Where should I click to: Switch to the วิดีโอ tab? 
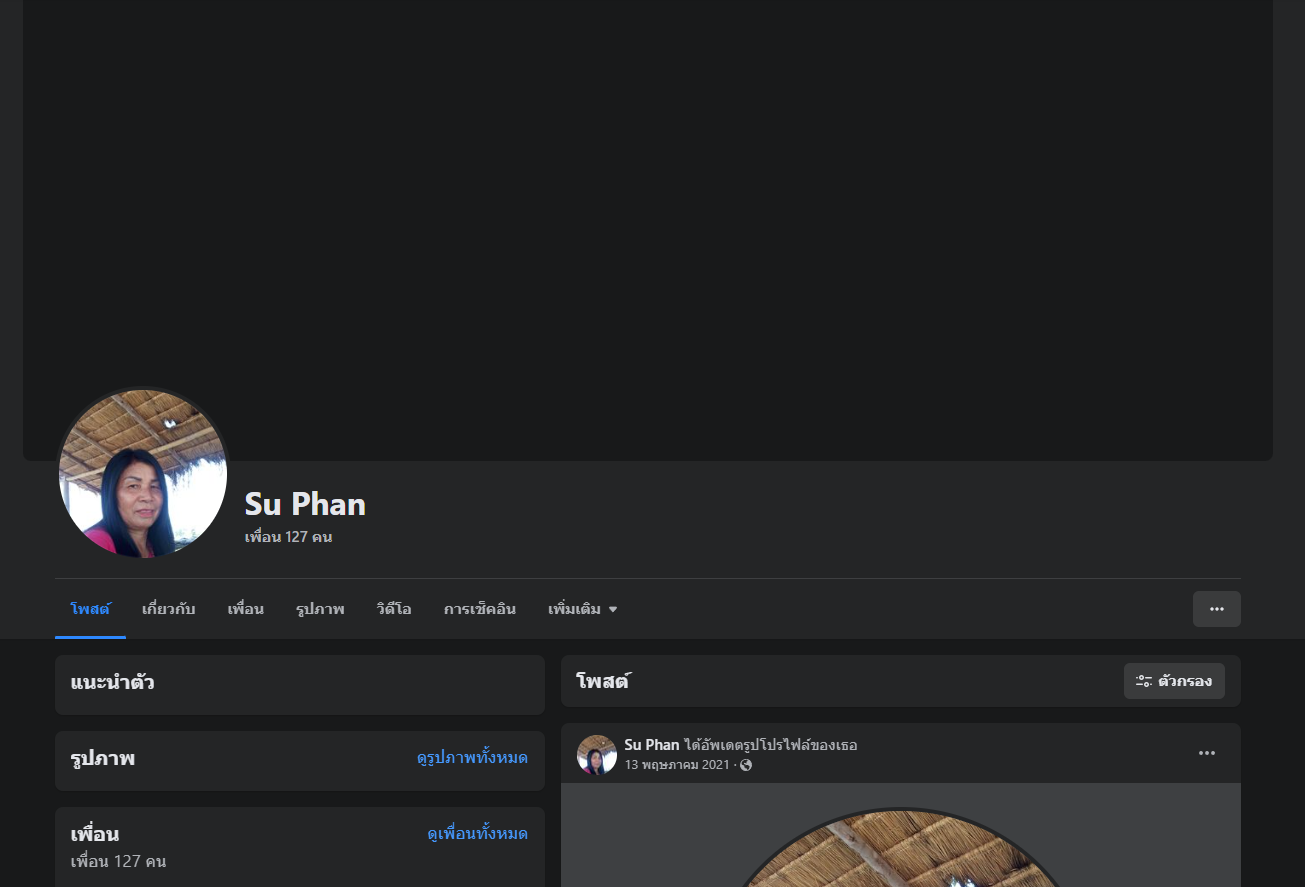pos(394,609)
